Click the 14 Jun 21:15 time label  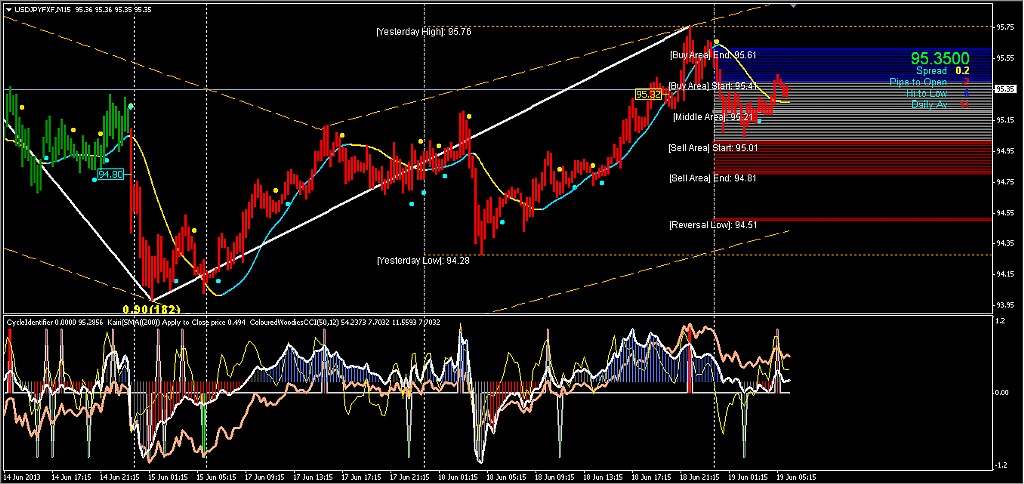120,477
